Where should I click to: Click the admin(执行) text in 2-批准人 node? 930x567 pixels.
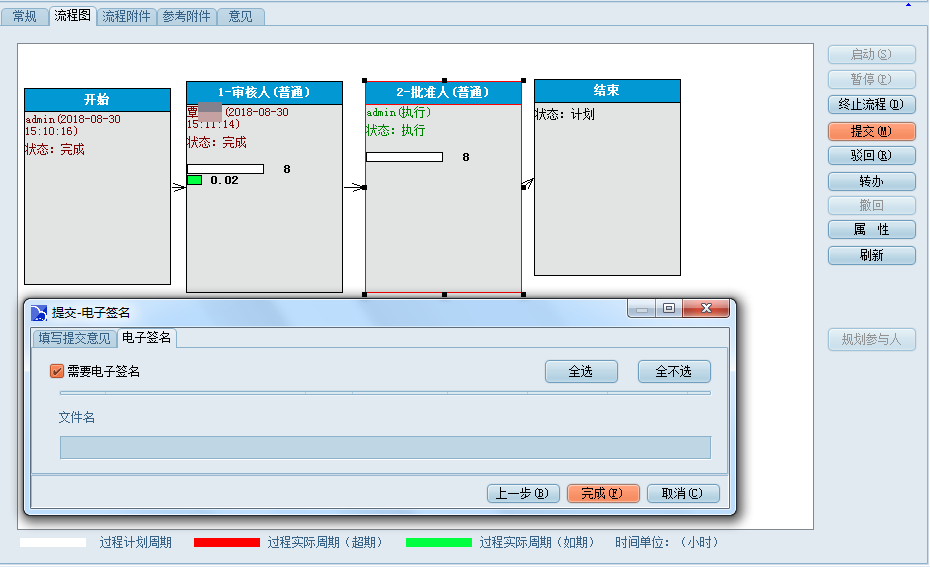pos(399,112)
